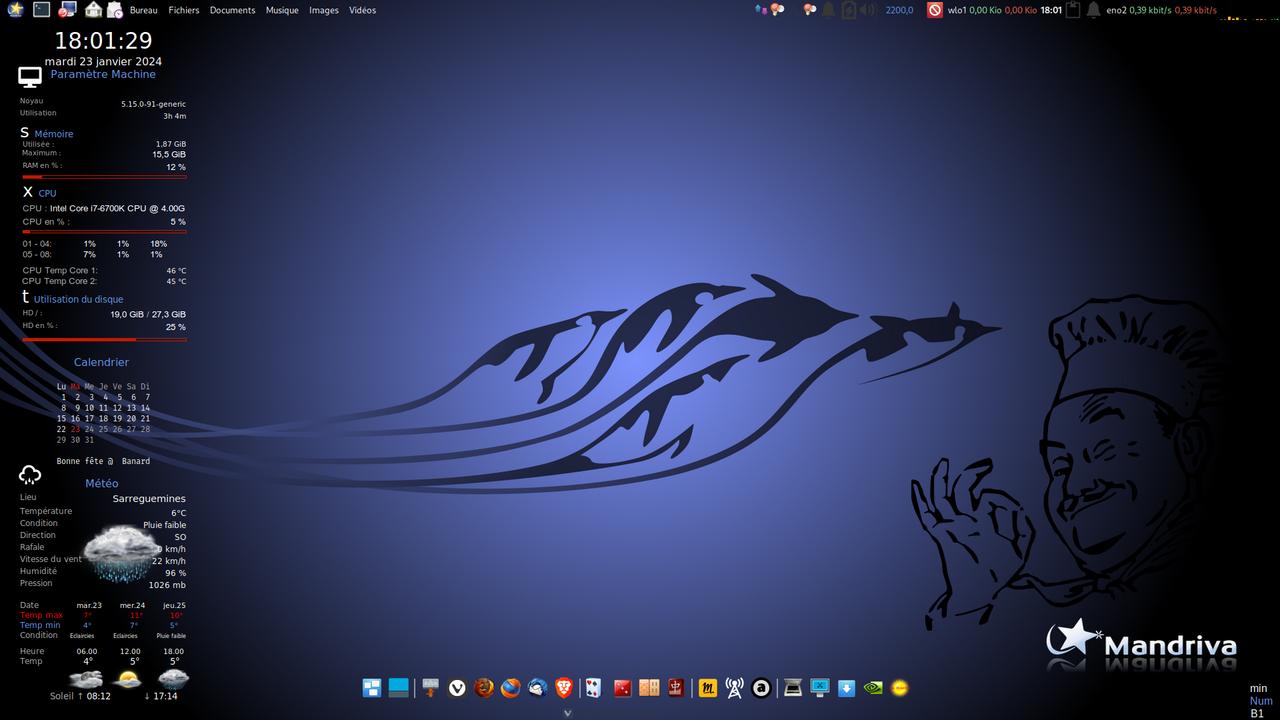
Task: Click the disk usage progress bar
Action: coord(104,339)
